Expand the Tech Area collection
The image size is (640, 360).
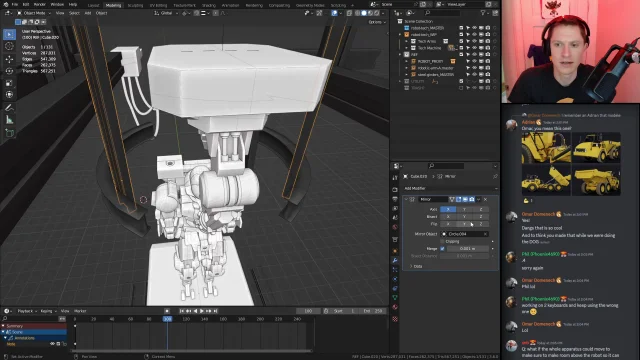point(407,41)
